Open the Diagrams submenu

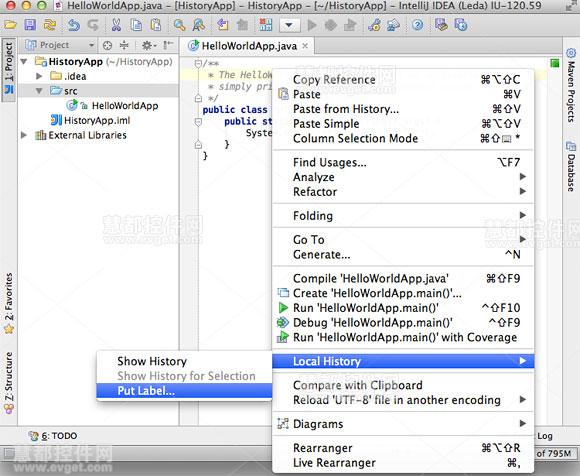point(403,424)
